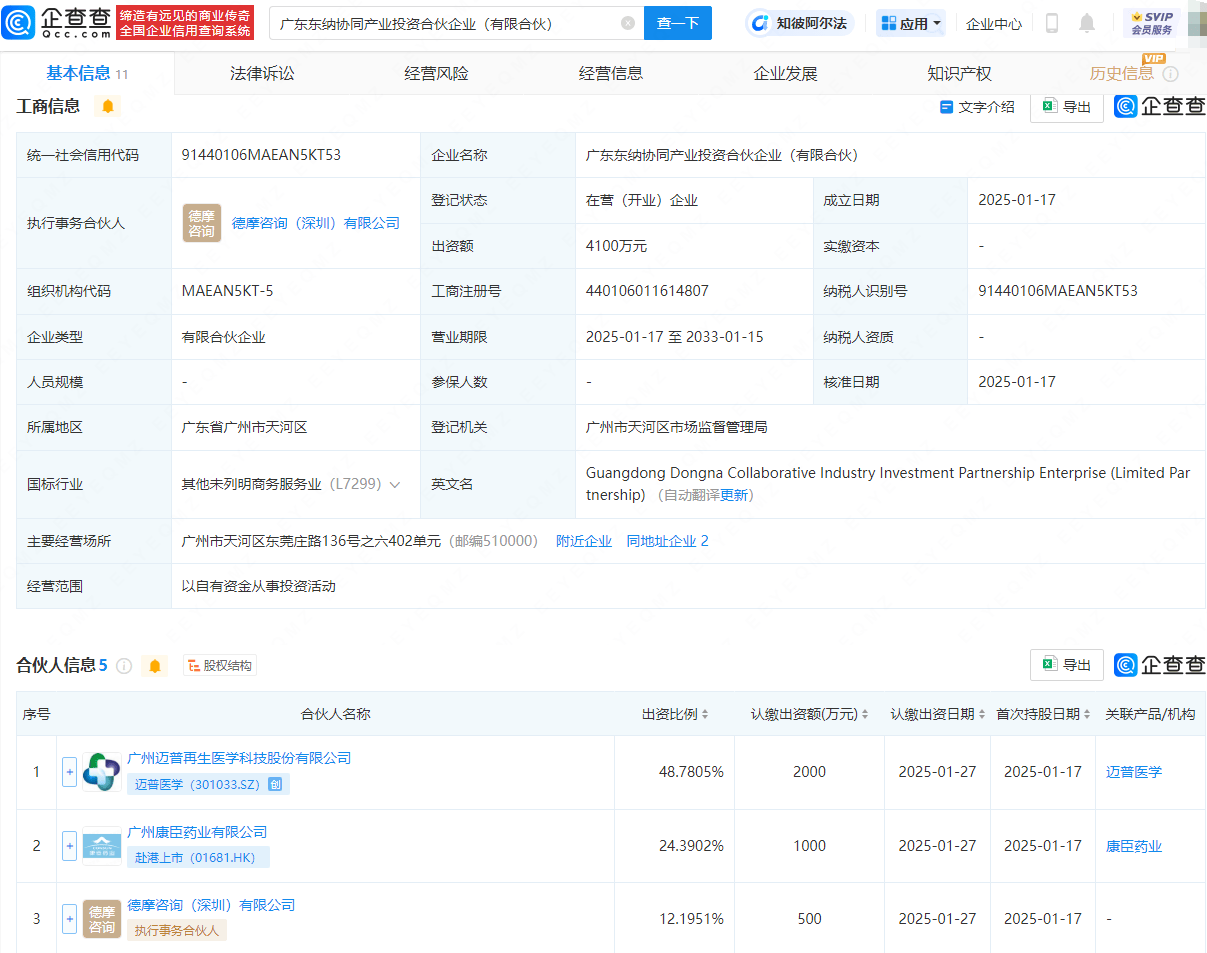
Task: Open the 经营风险 tab
Action: tap(436, 73)
